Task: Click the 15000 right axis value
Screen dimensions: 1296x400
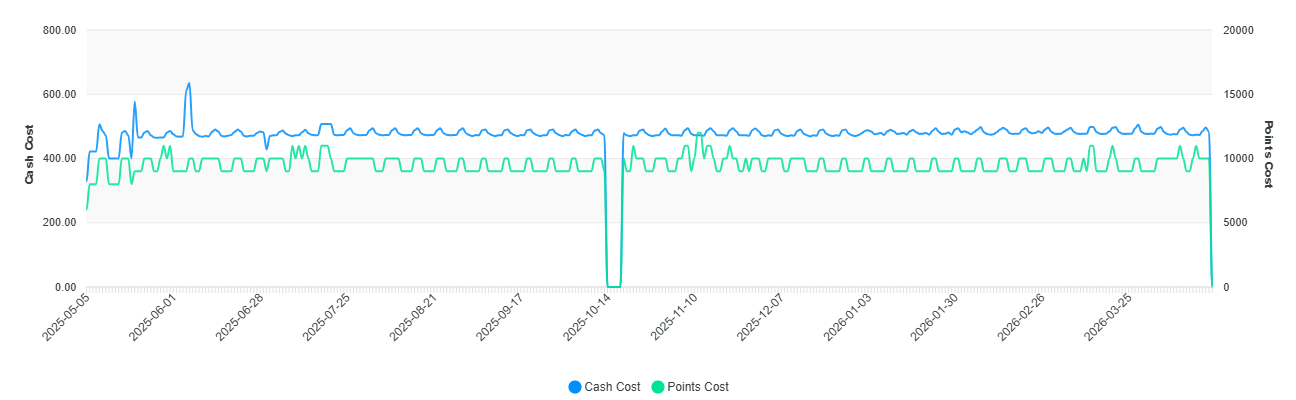Action: [x=1238, y=95]
